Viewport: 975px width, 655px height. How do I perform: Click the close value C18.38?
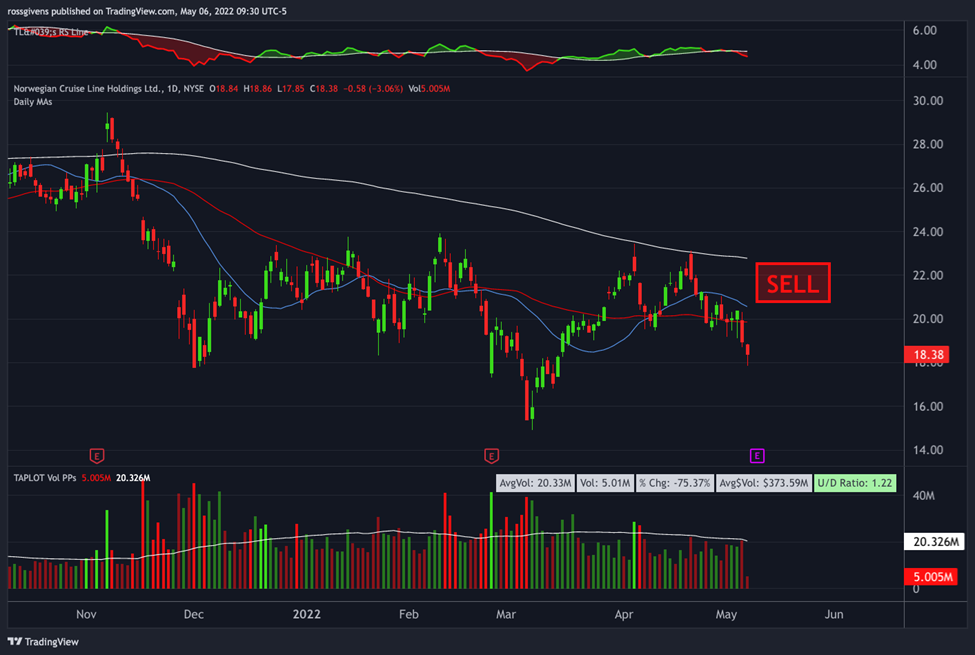pos(324,88)
